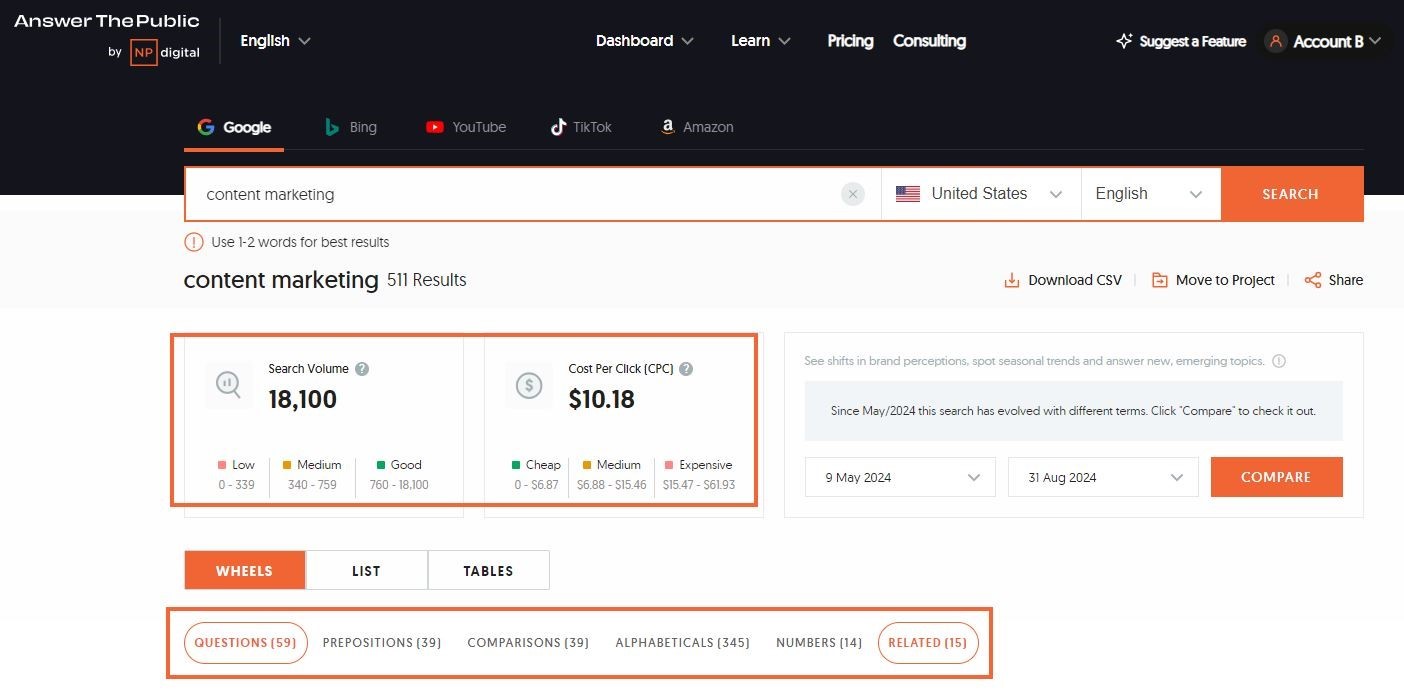The image size is (1404, 691).
Task: Click the Move to Project folder icon
Action: [x=1160, y=280]
